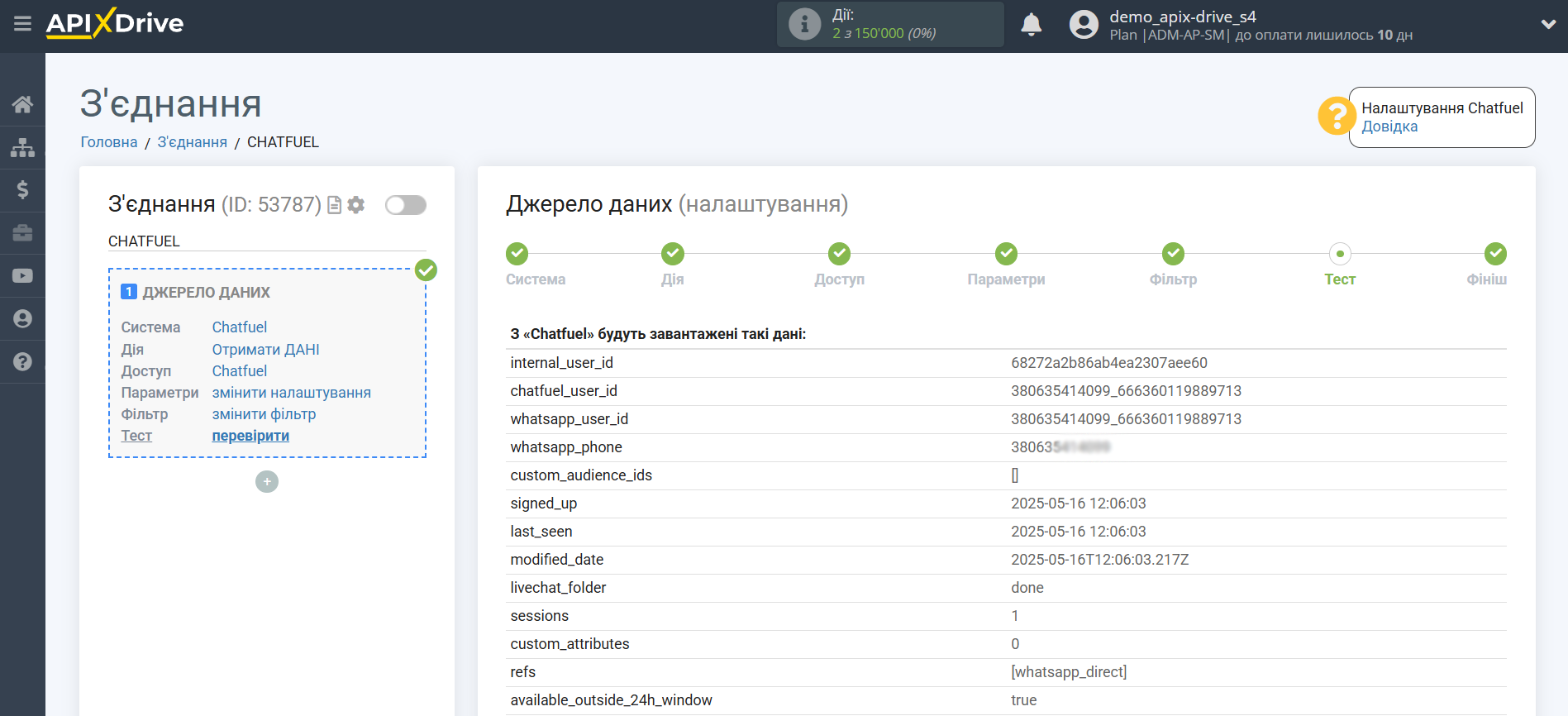Open the actions info icon
Viewport: 1568px width, 716px height.
(804, 24)
